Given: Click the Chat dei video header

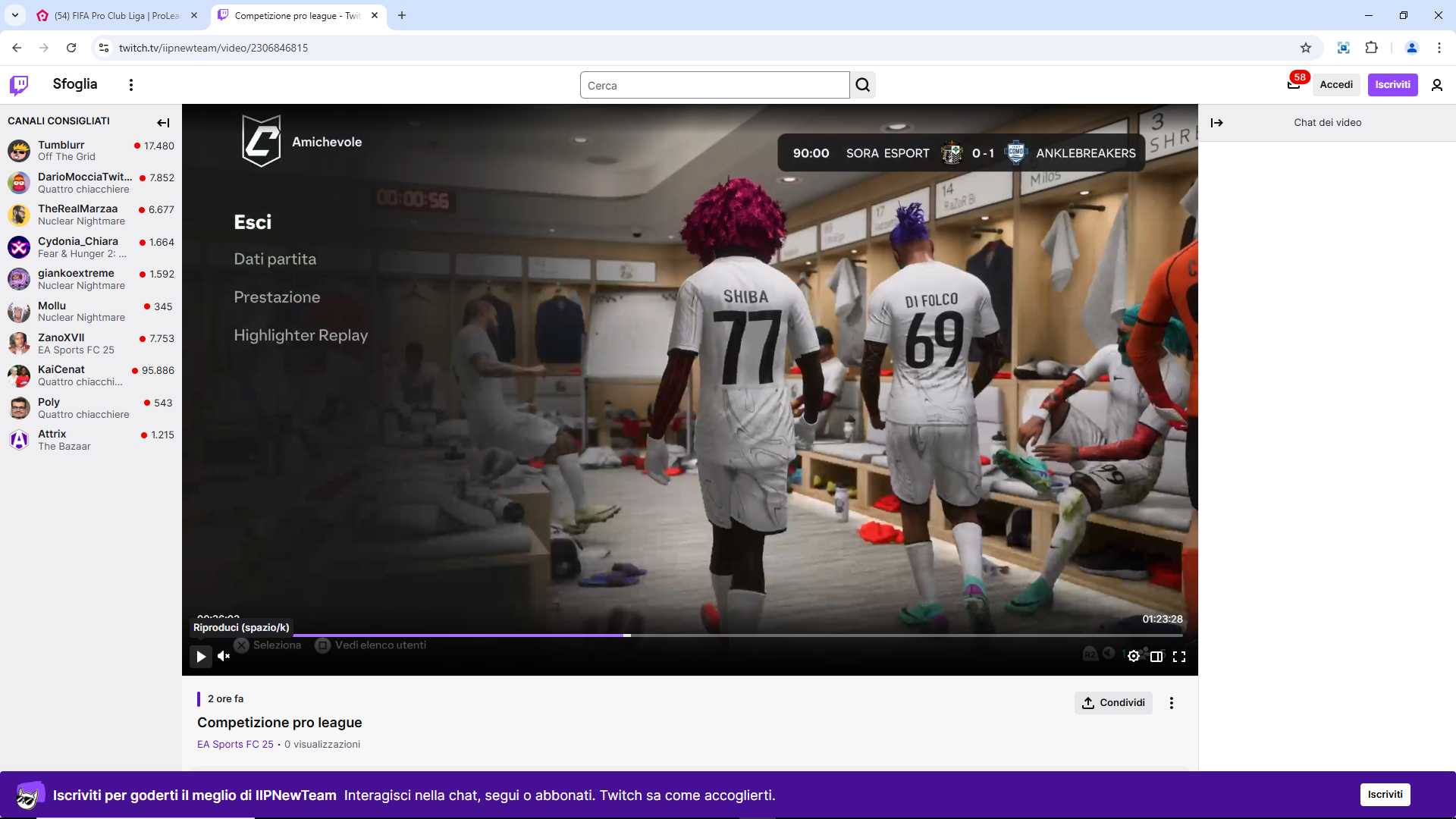Looking at the screenshot, I should pos(1327,123).
